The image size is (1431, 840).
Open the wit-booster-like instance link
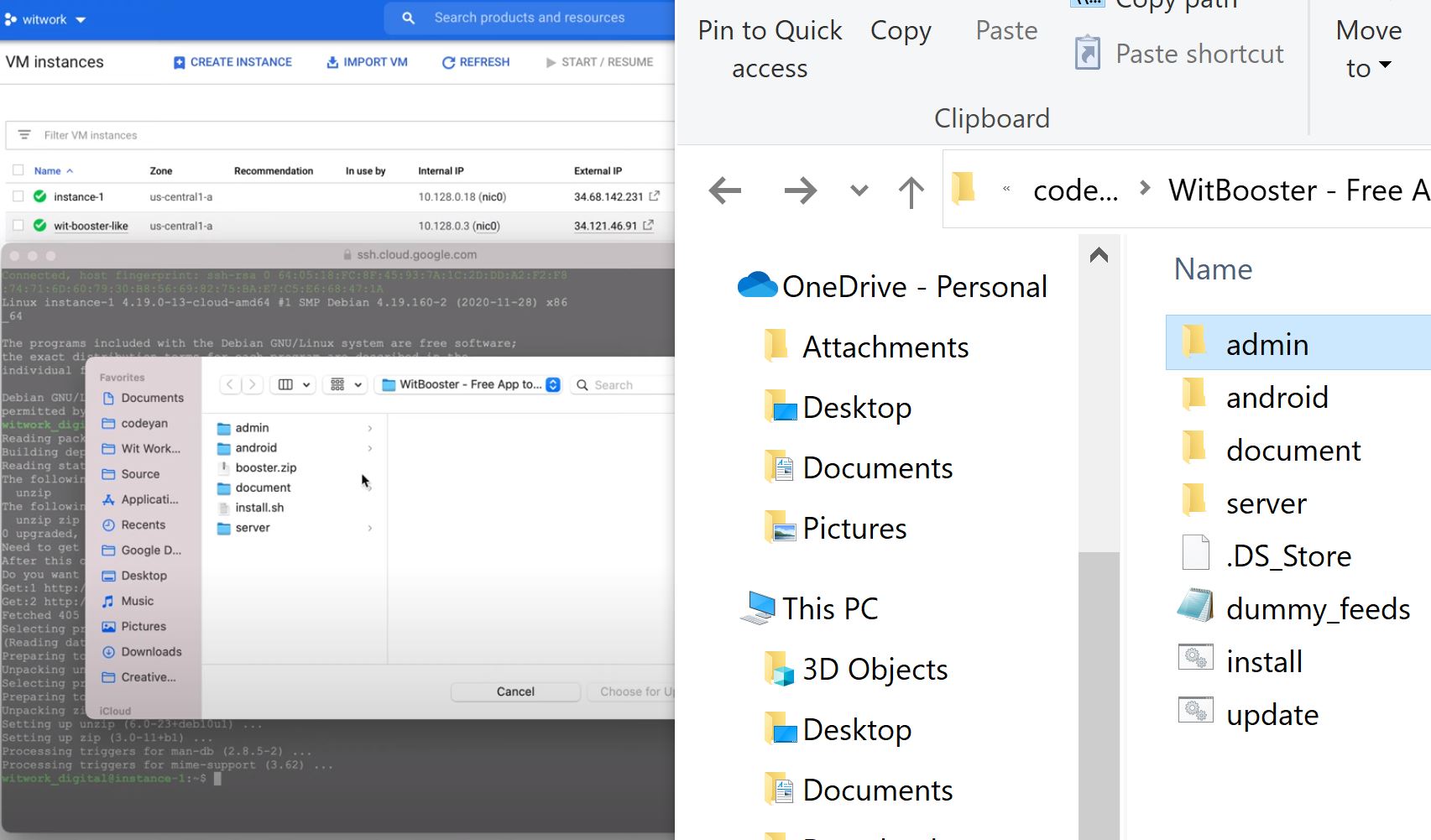[91, 227]
